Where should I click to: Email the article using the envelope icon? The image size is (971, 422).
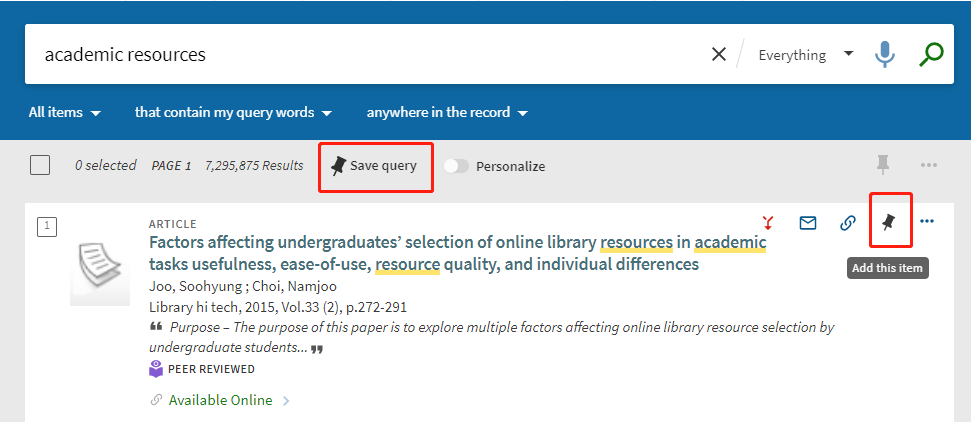click(x=808, y=223)
